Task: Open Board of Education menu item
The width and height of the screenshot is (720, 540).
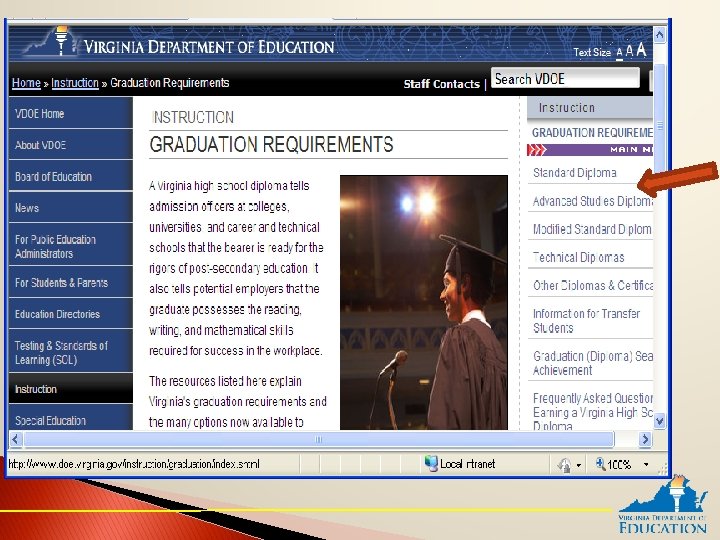Action: coord(71,176)
